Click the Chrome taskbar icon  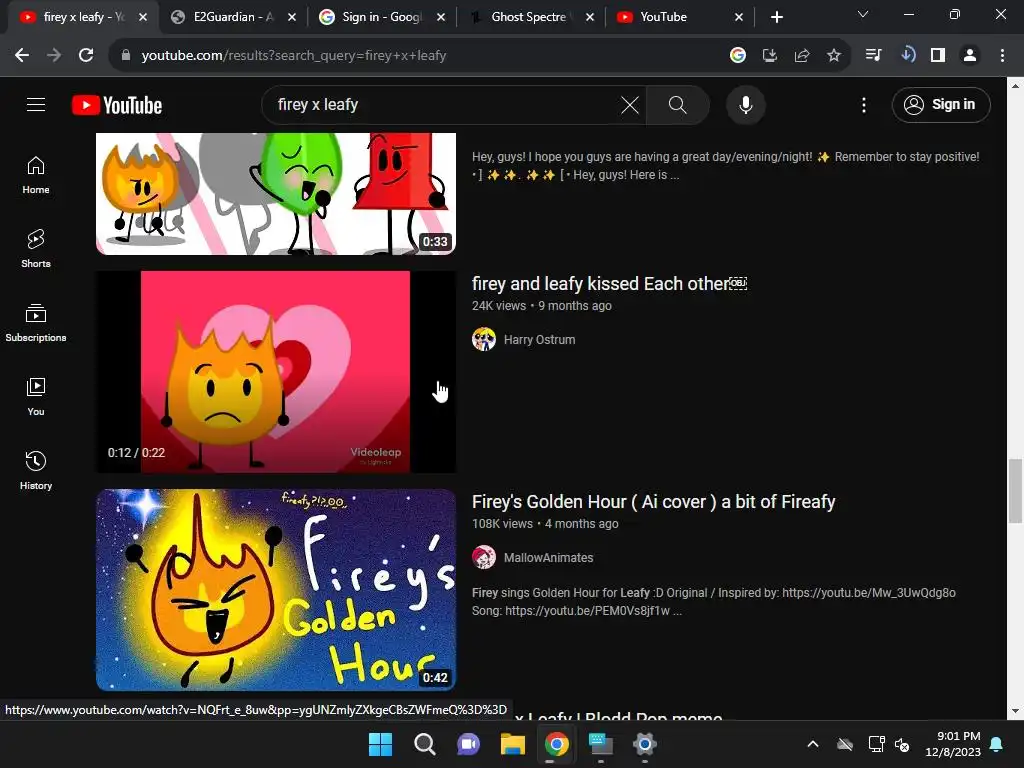point(556,744)
